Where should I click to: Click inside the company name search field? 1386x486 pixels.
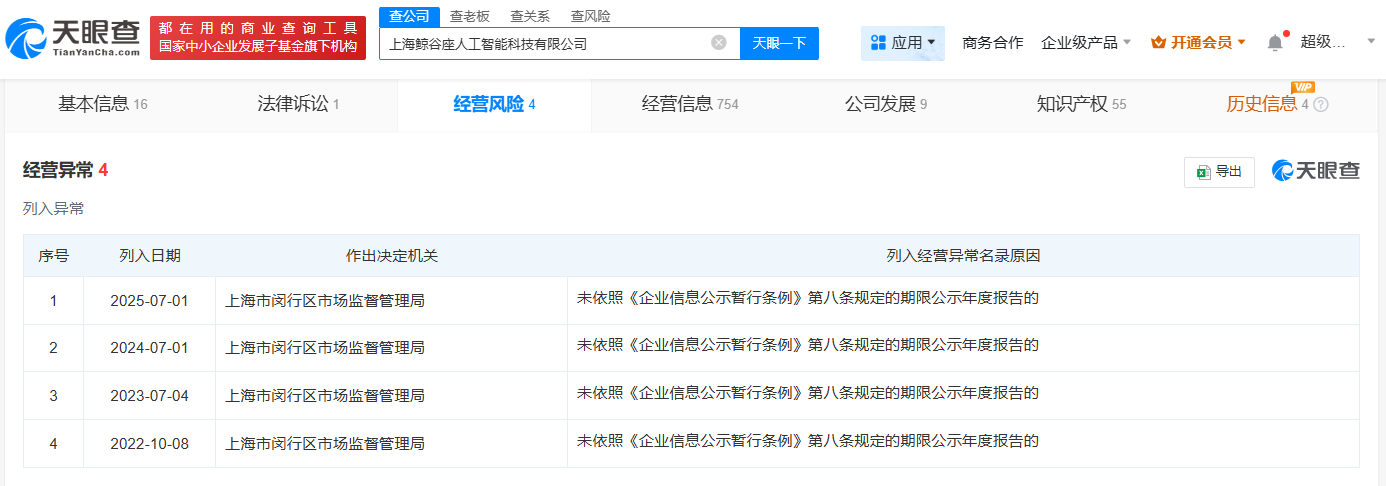pos(545,43)
